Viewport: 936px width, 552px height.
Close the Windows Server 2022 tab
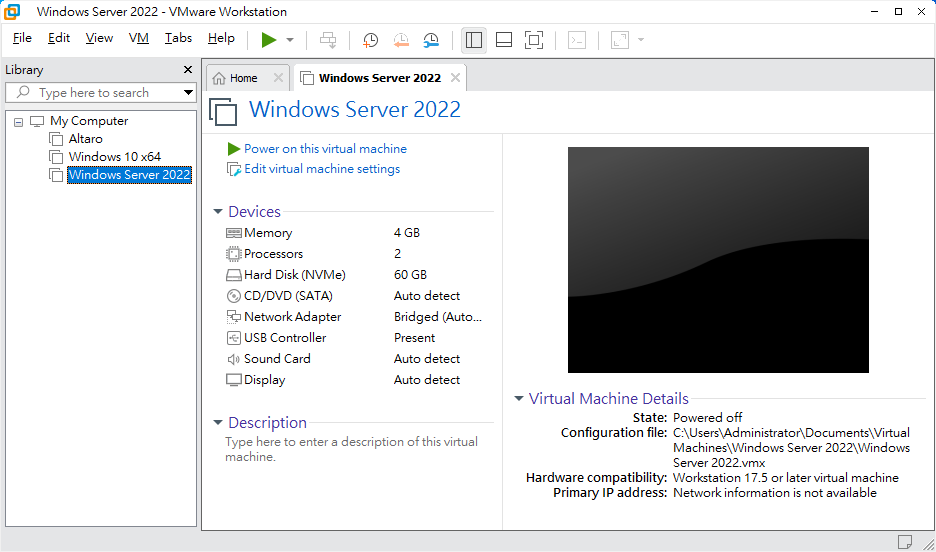pos(455,78)
